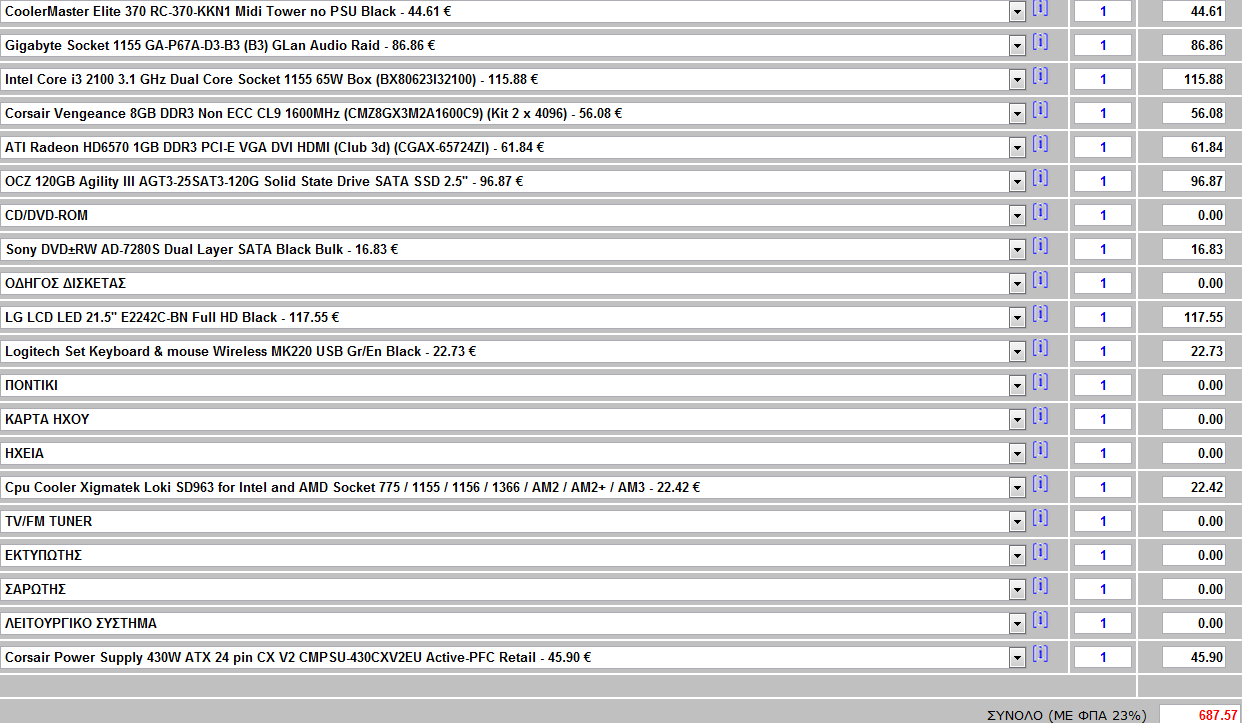Open info icon for Corsair 430W Power Supply
The image size is (1242, 723).
pos(1040,654)
